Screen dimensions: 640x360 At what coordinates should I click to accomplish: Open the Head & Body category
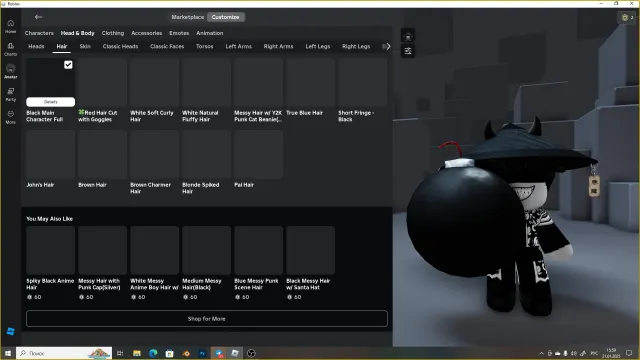point(78,33)
